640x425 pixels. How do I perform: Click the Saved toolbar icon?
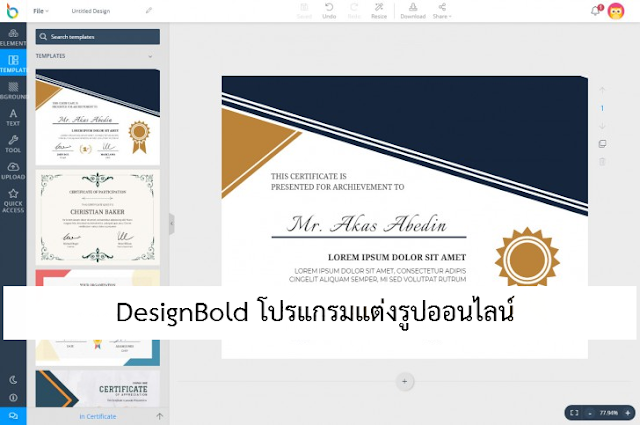304,11
